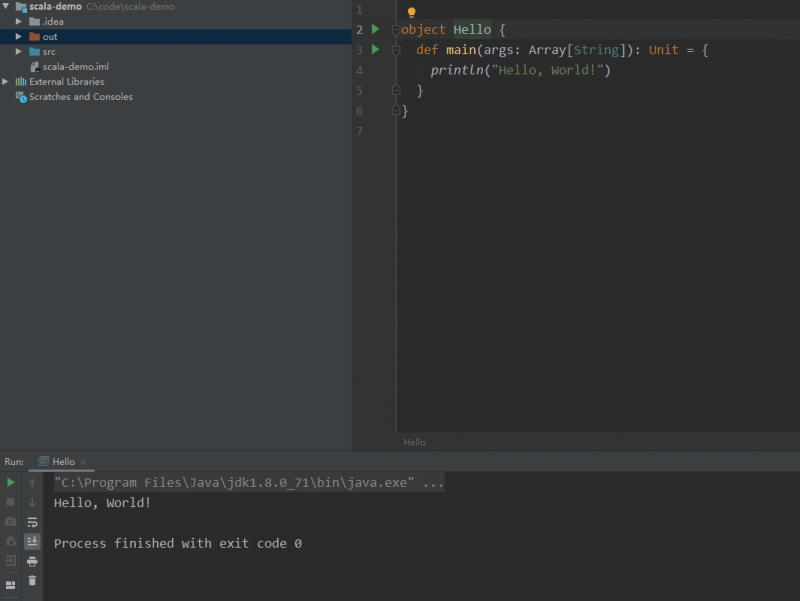The height and width of the screenshot is (601, 800).
Task: Click line number 1 in gutter
Action: point(360,10)
